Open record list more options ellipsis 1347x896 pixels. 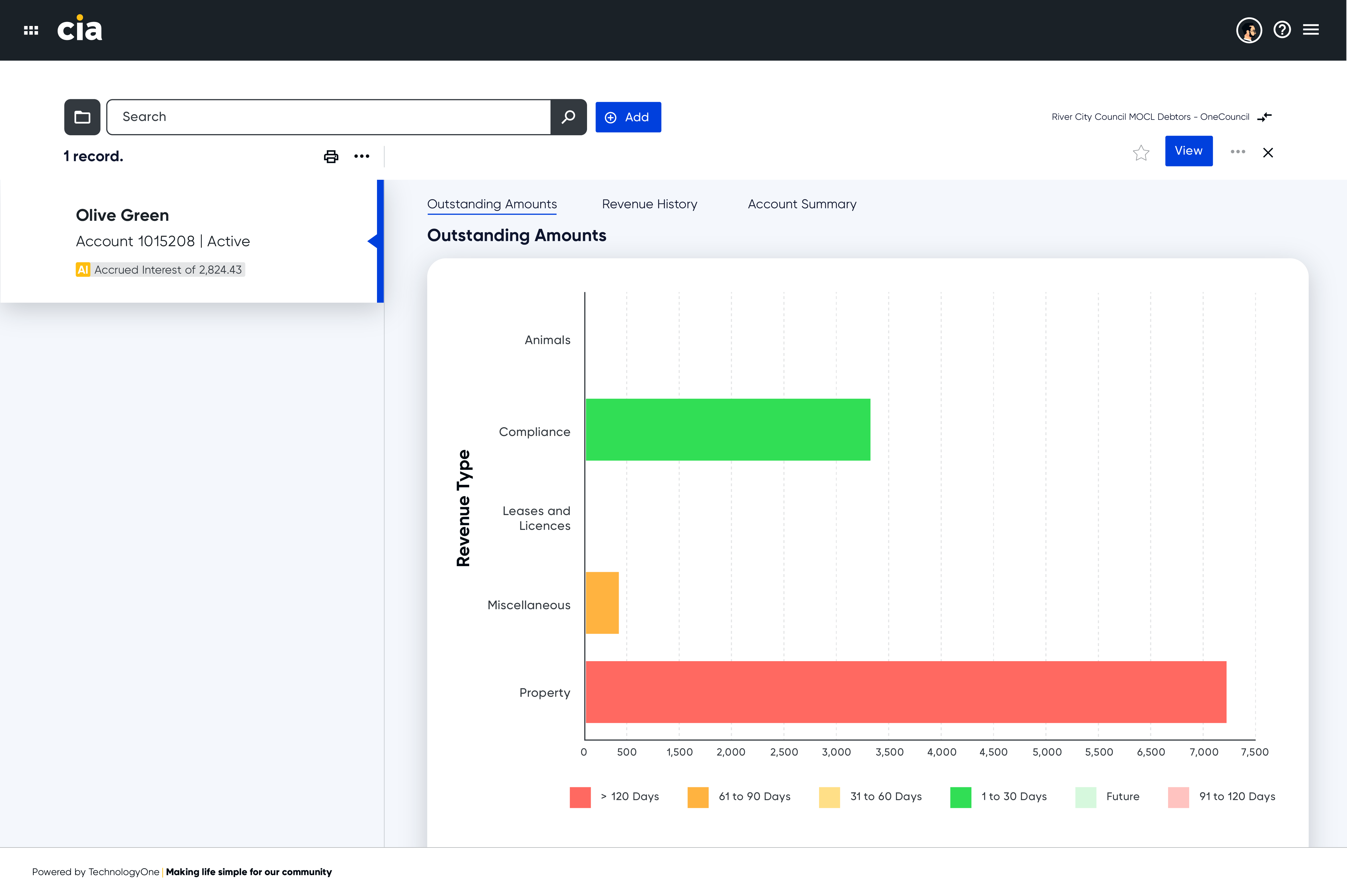(x=362, y=156)
